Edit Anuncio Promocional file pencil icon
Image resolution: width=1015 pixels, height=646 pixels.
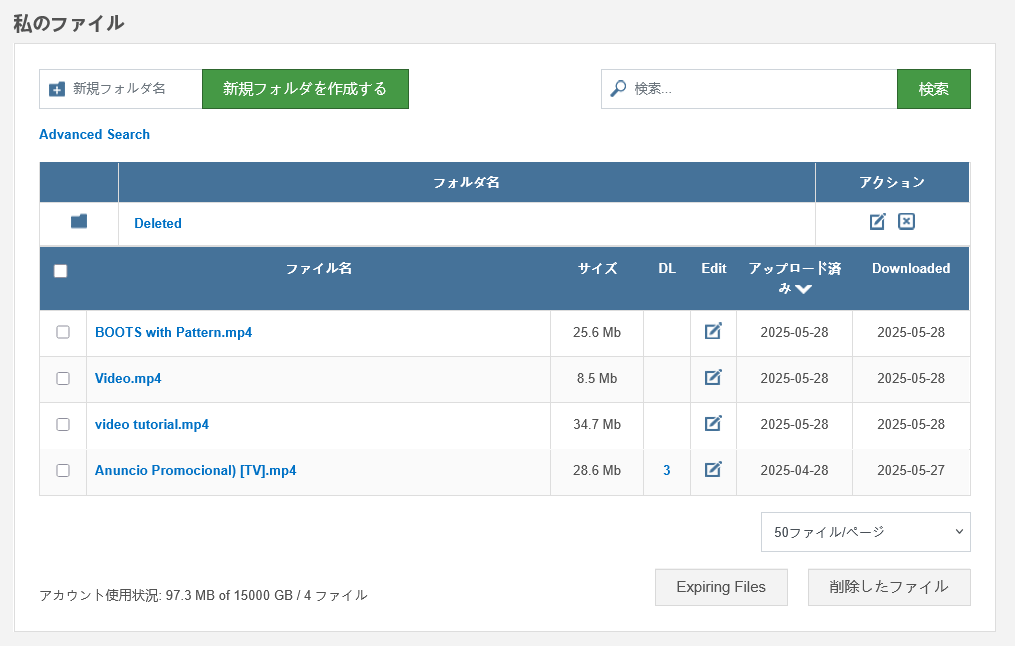point(713,469)
